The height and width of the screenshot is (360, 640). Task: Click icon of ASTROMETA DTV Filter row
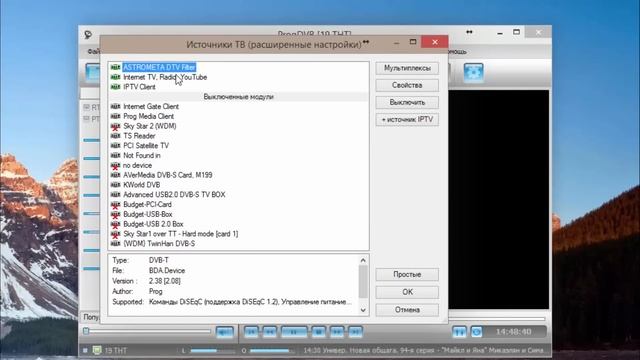click(x=116, y=67)
